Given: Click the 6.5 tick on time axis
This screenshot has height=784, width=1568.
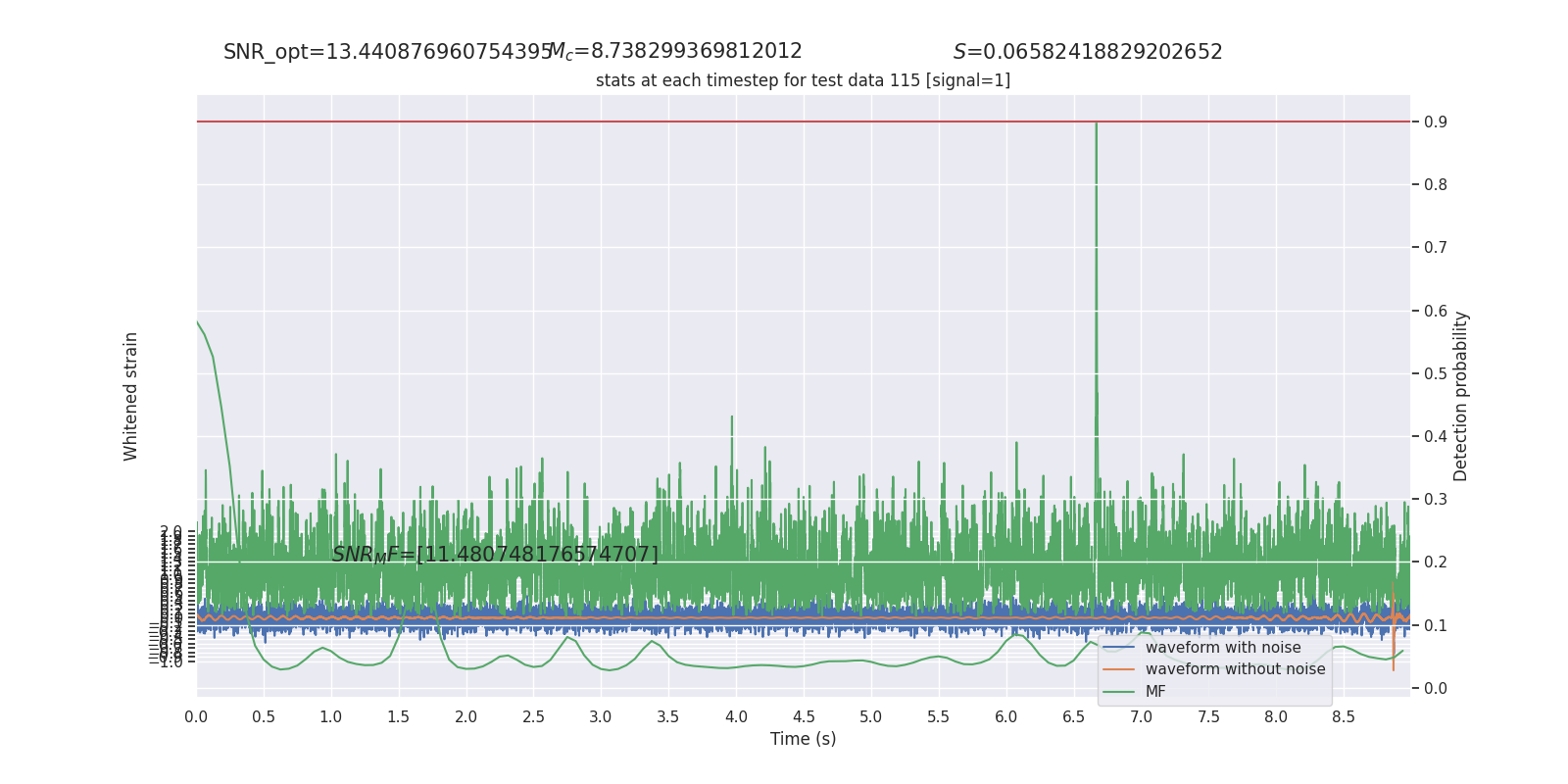Looking at the screenshot, I should coord(1074,717).
